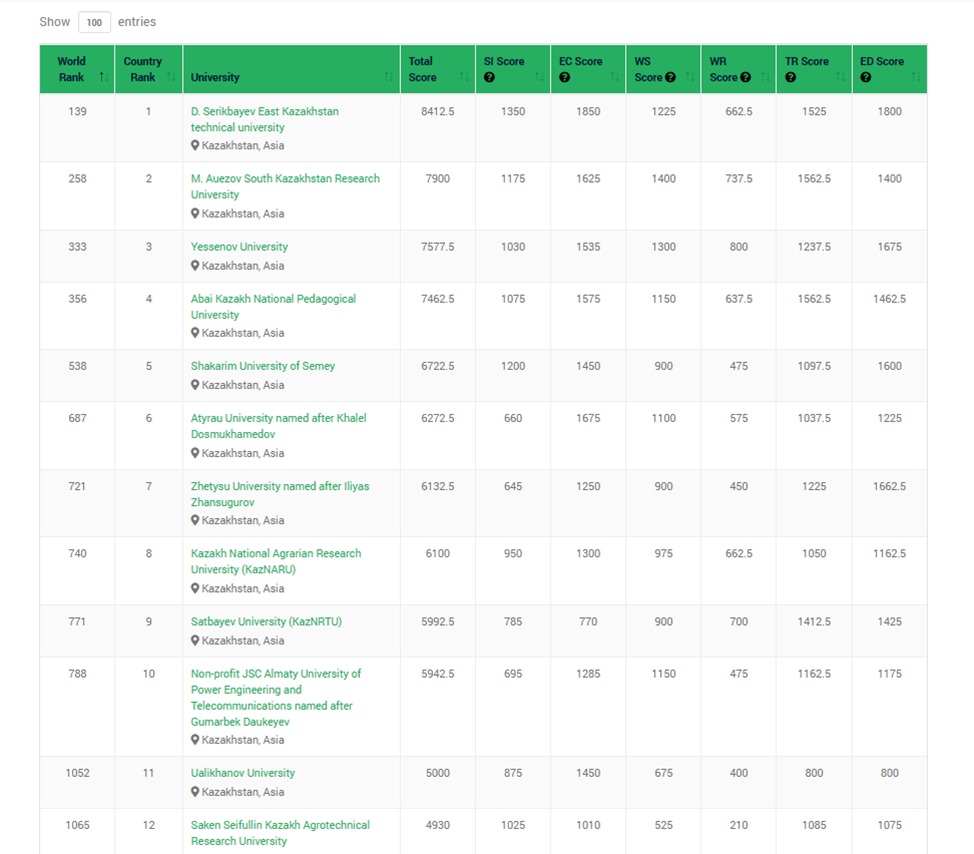Viewport: 974px width, 854px height.
Task: Open Satbayev University (KazNRTU) link
Action: click(x=266, y=622)
